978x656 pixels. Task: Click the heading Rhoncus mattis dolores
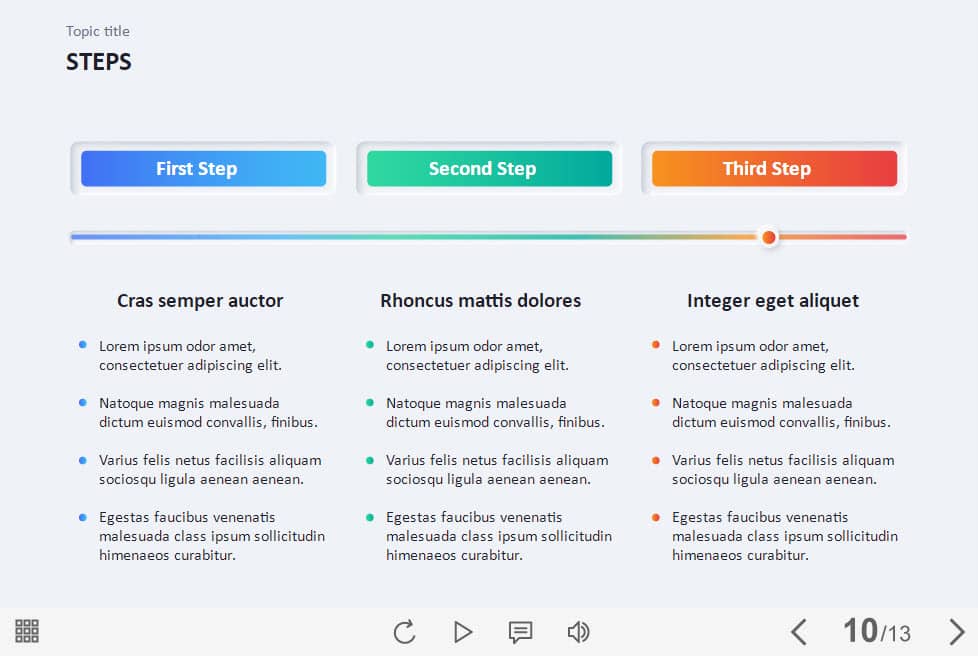[480, 300]
